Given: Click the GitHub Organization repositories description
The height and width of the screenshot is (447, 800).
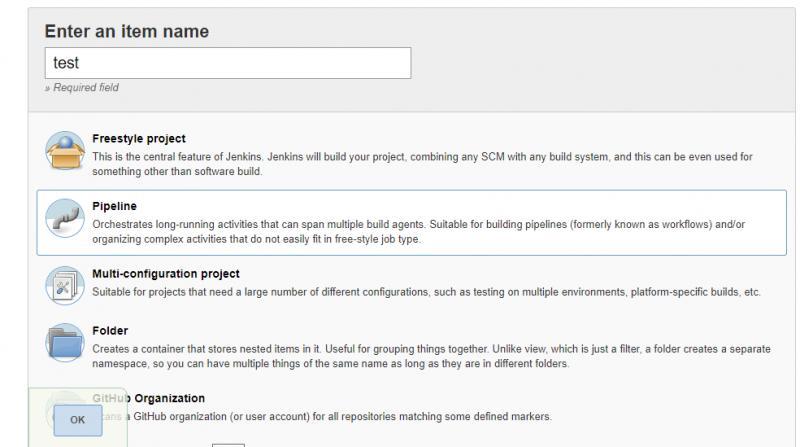Looking at the screenshot, I should click(322, 416).
